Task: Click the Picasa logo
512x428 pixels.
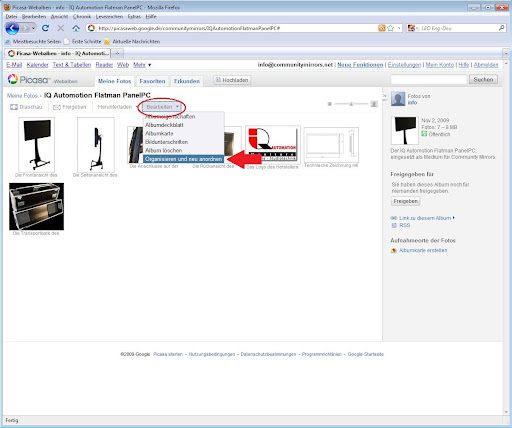Action: [x=29, y=80]
